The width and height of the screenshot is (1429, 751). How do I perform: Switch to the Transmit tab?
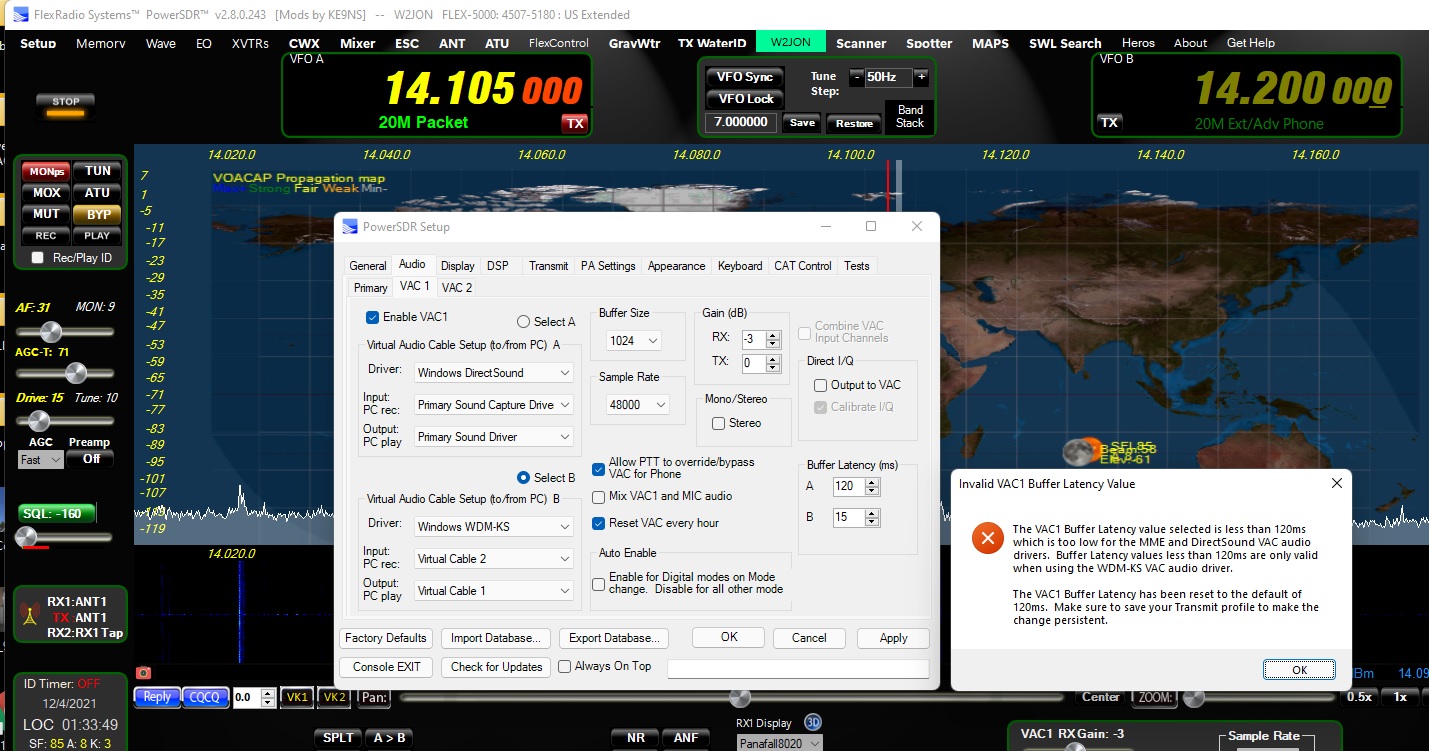[549, 266]
